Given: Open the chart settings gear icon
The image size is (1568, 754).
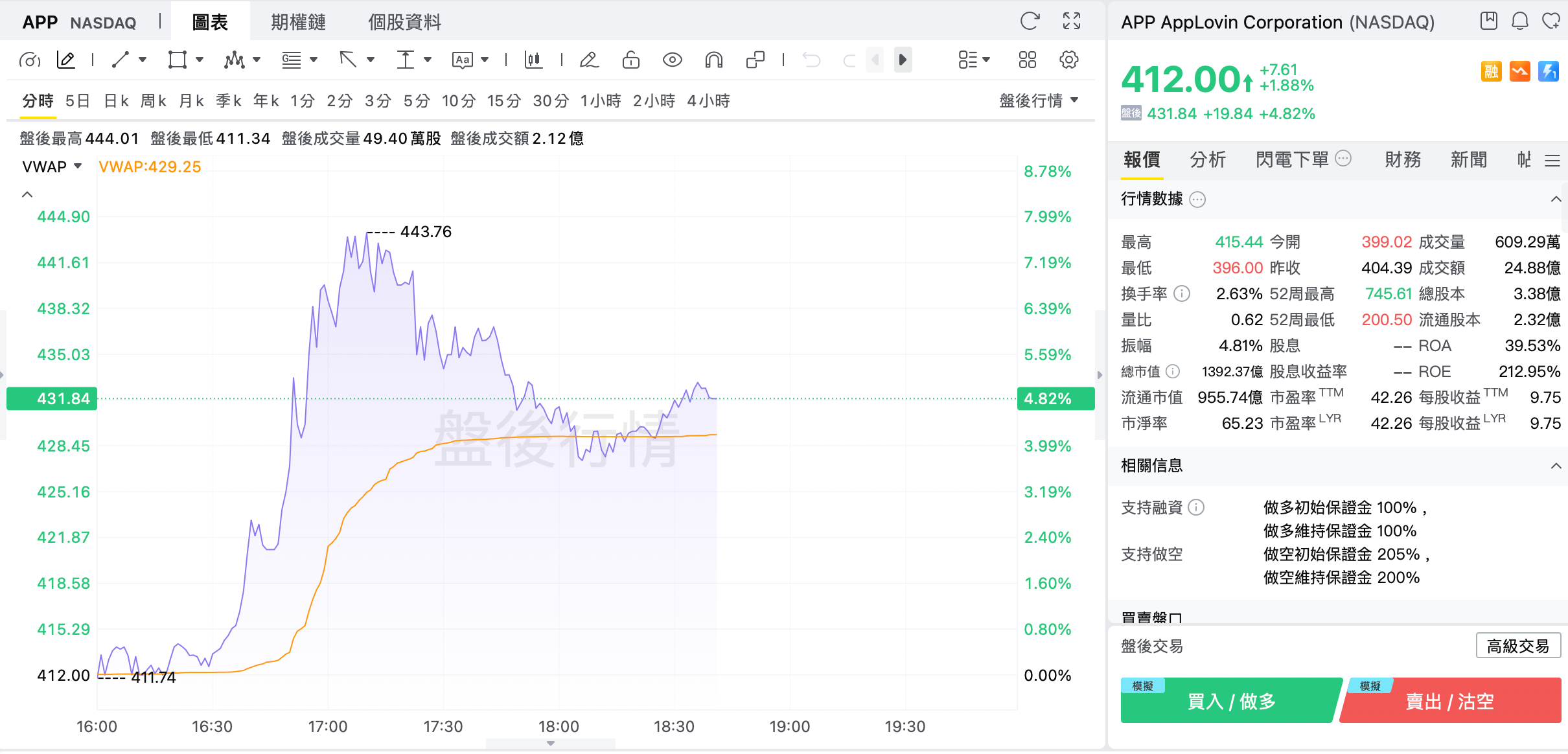Looking at the screenshot, I should [x=1069, y=60].
